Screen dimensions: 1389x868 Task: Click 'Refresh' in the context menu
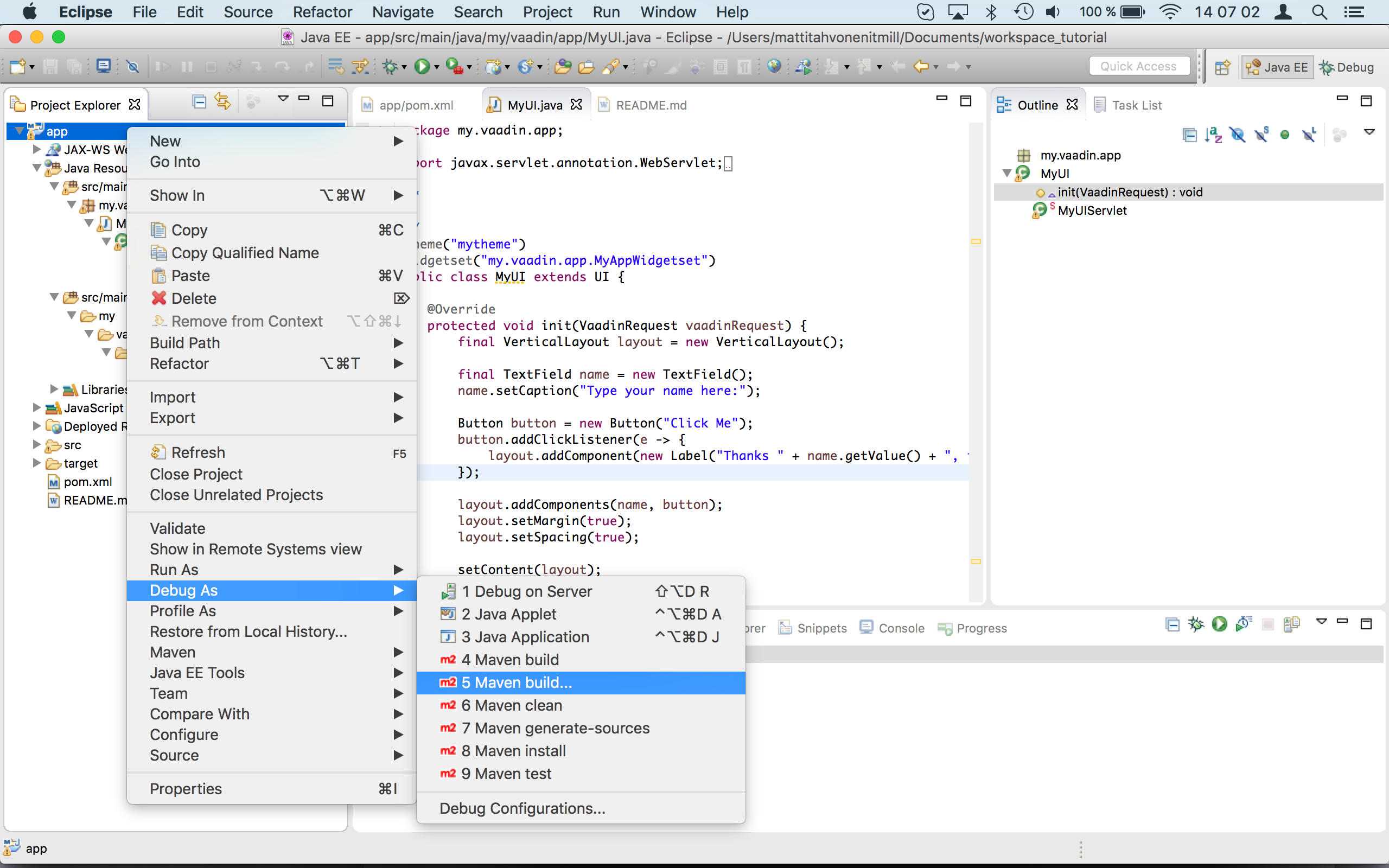click(271, 452)
